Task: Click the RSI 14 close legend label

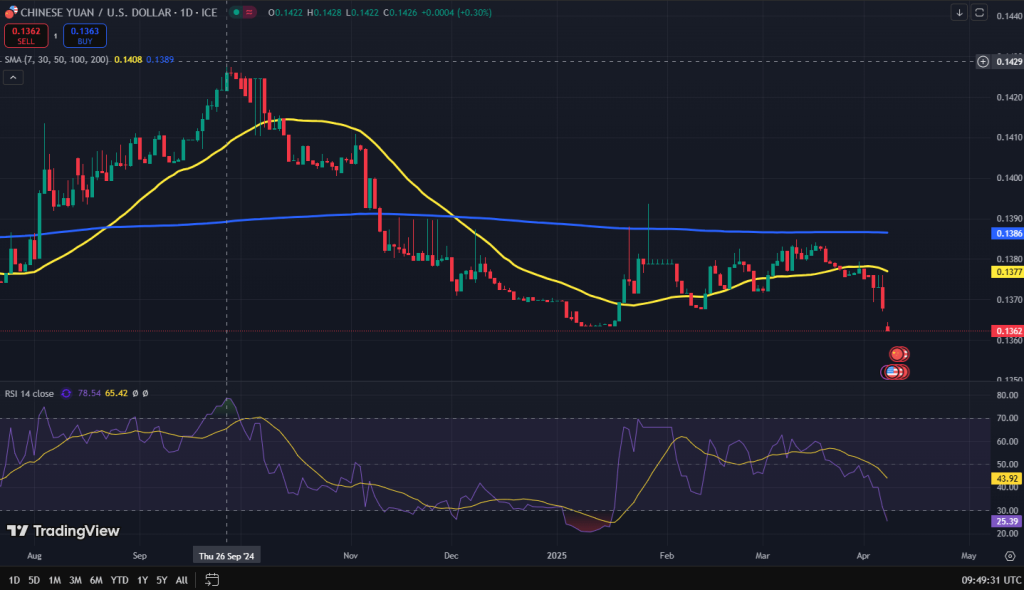Action: pos(29,393)
